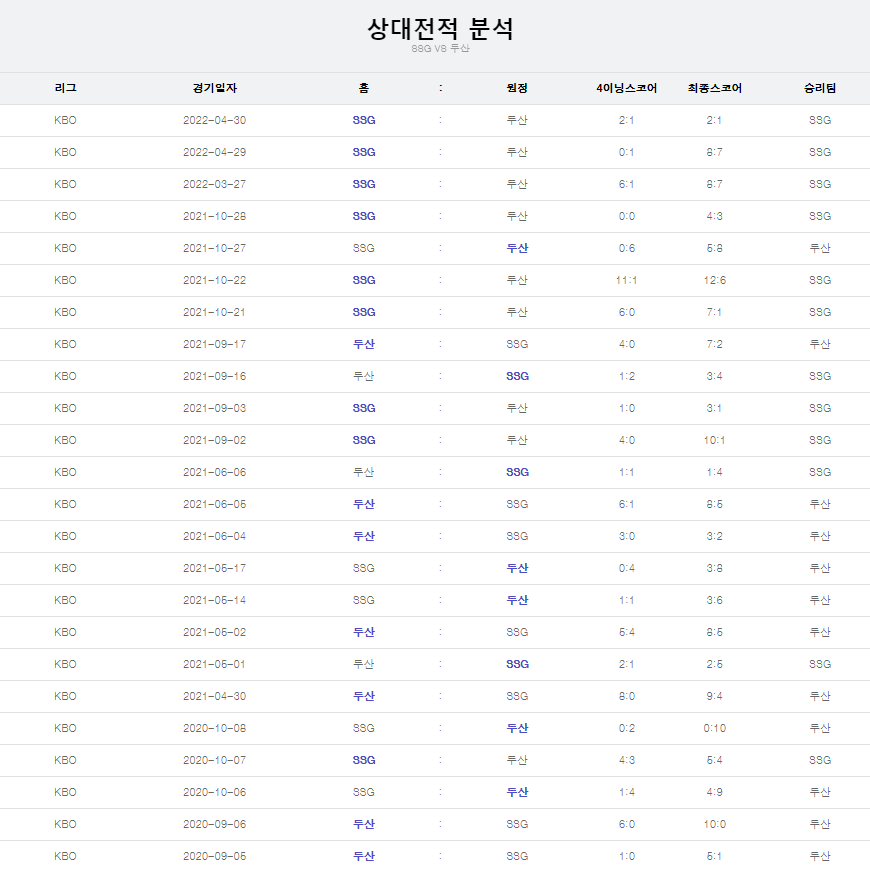Click final score '7:1' in the 2021-10-21 row
Screen dimensions: 870x869
point(715,312)
